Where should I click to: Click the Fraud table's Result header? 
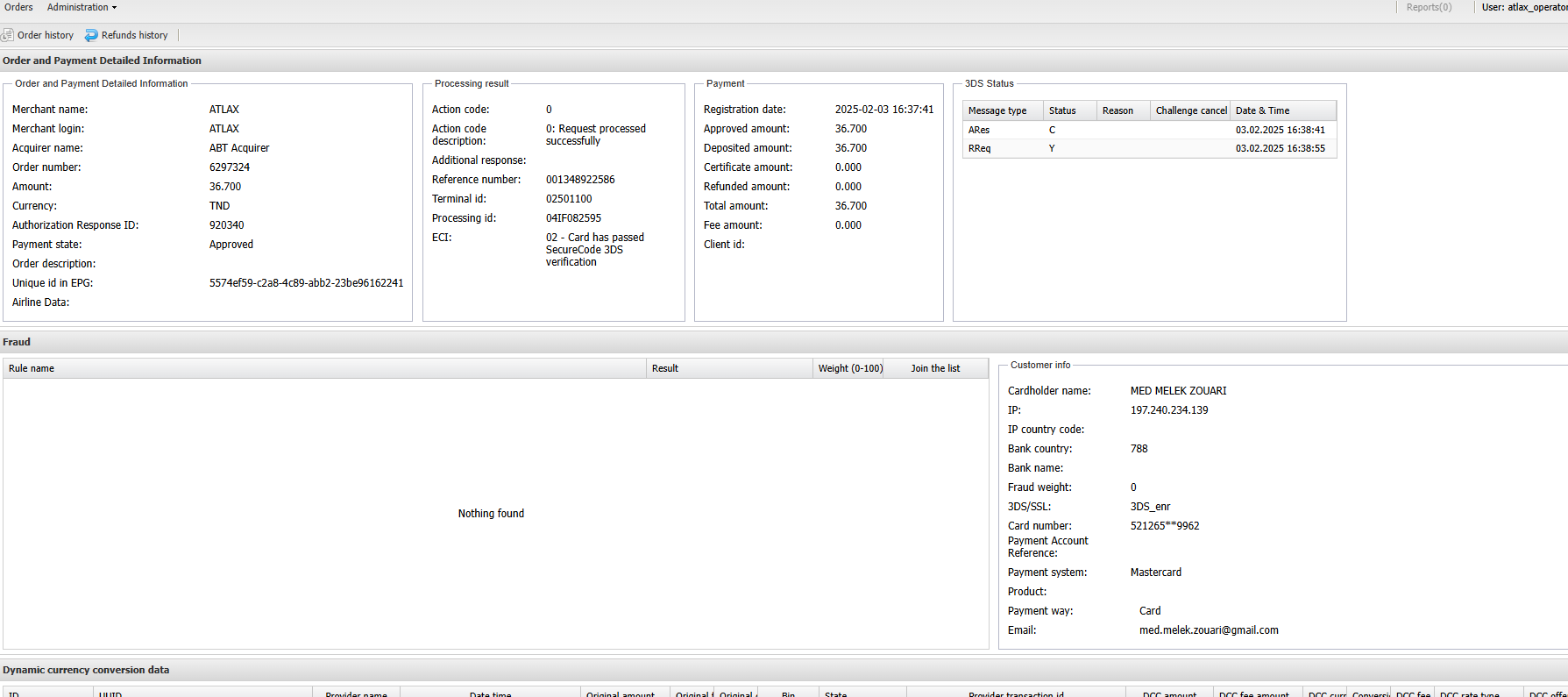(x=664, y=368)
